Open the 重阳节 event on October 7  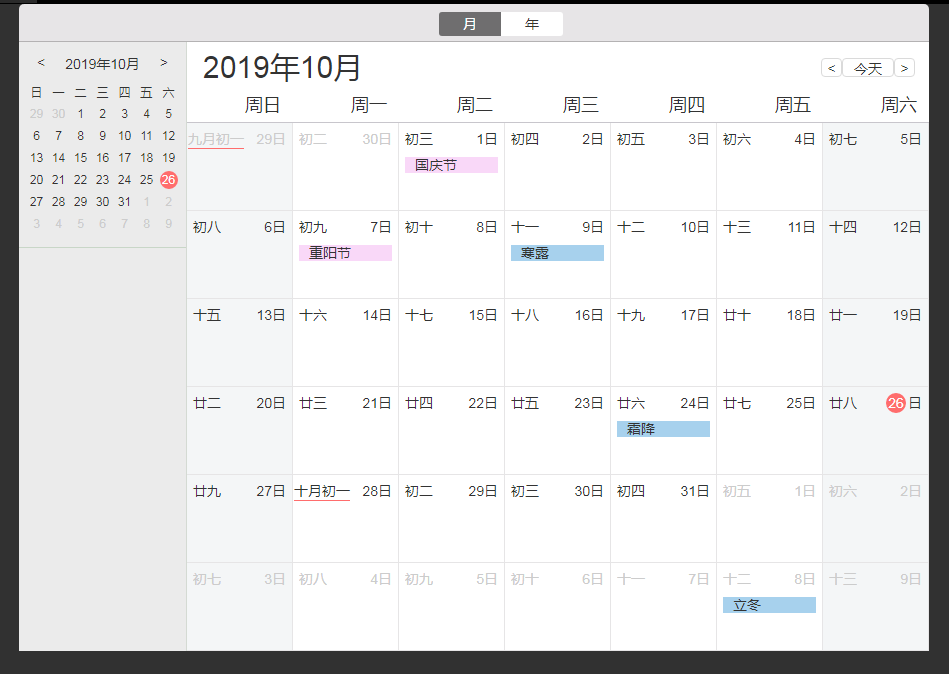(345, 253)
